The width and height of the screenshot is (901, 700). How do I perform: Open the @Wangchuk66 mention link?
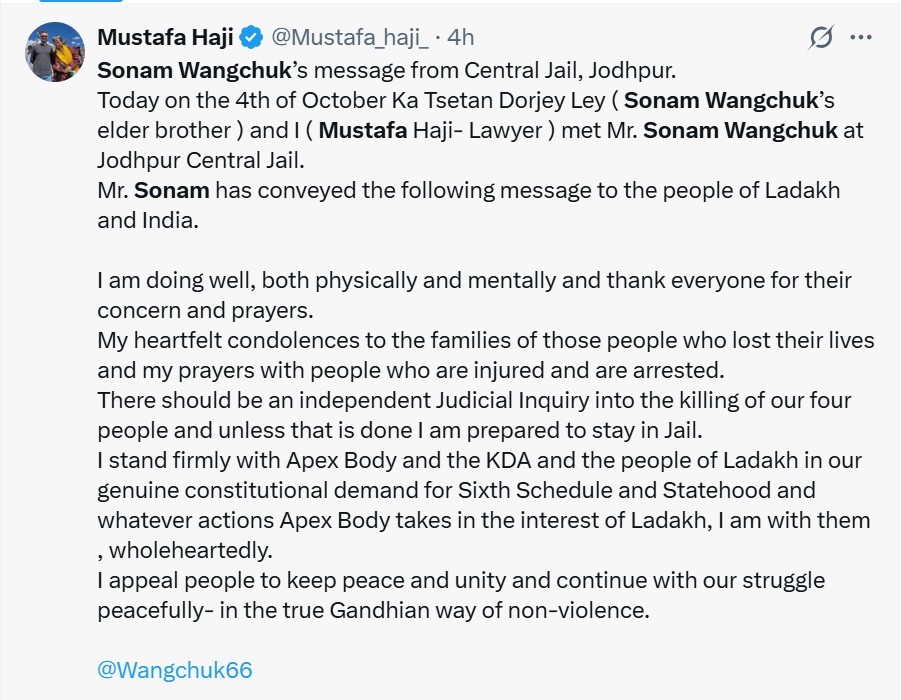(x=175, y=670)
